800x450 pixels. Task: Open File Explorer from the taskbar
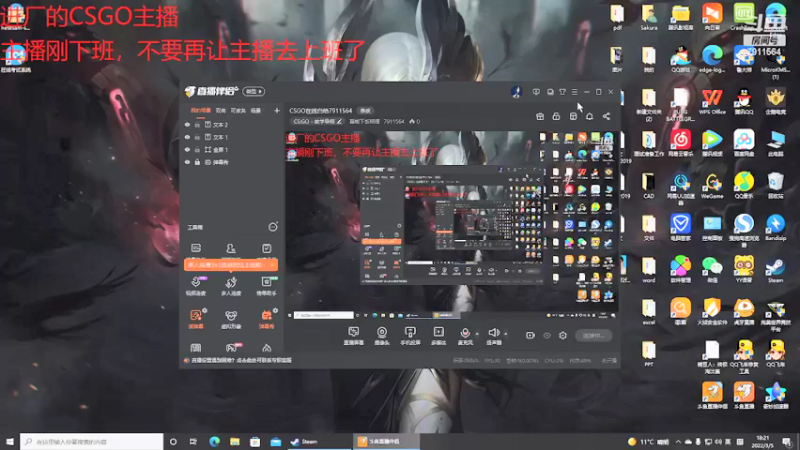point(235,441)
